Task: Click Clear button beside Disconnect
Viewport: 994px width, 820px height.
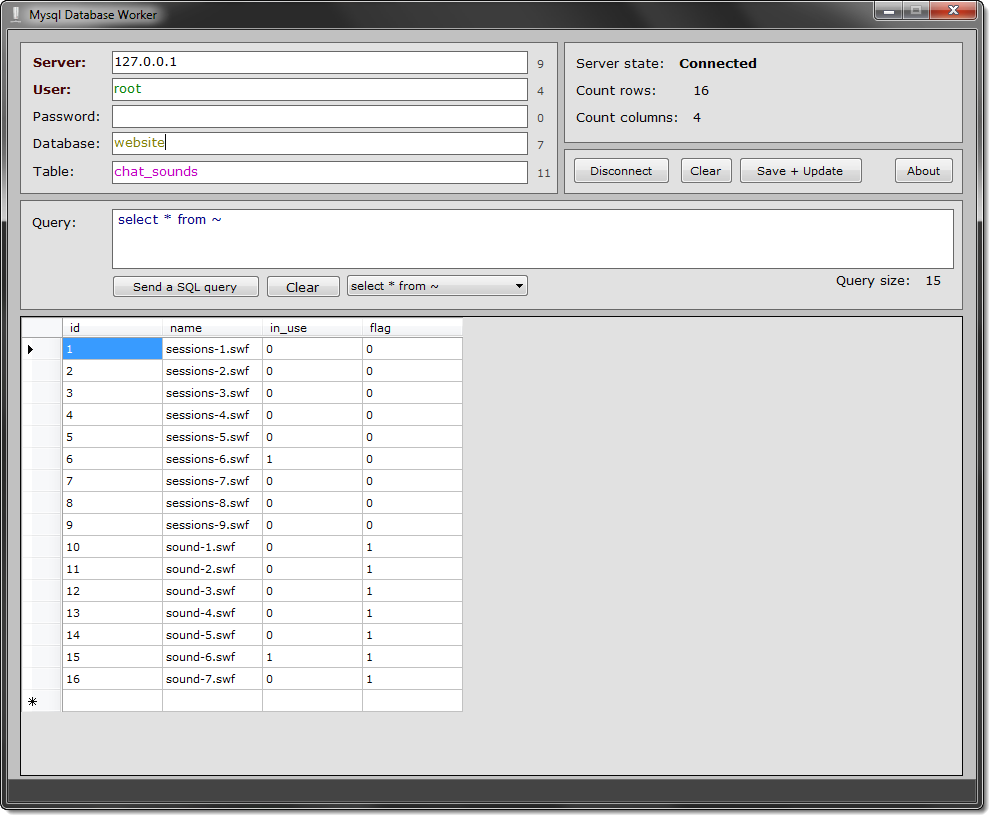Action: [705, 171]
